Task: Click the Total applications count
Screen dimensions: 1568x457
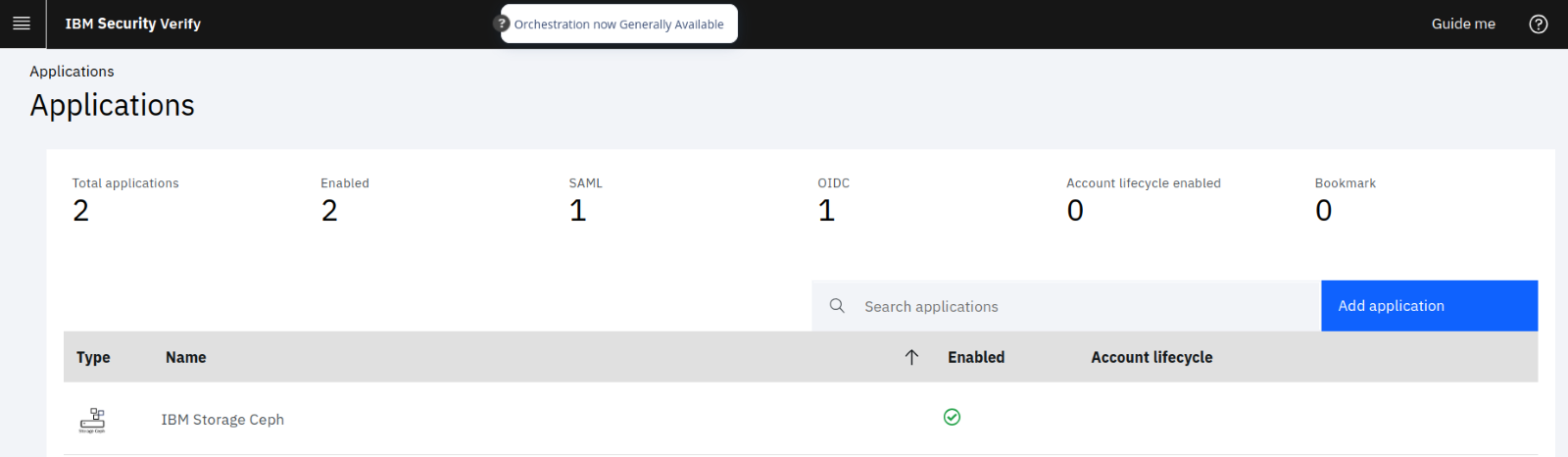Action: coord(80,211)
